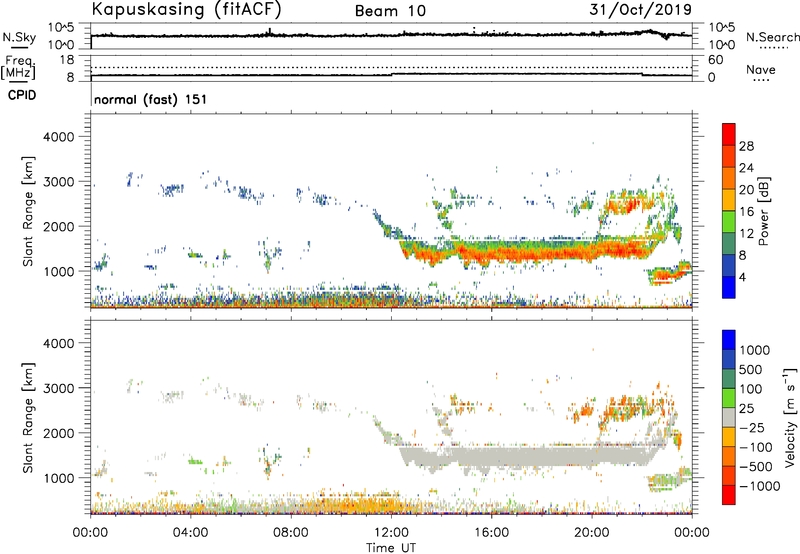Click the 4 value on power scale
800x554 pixels.
(x=742, y=277)
